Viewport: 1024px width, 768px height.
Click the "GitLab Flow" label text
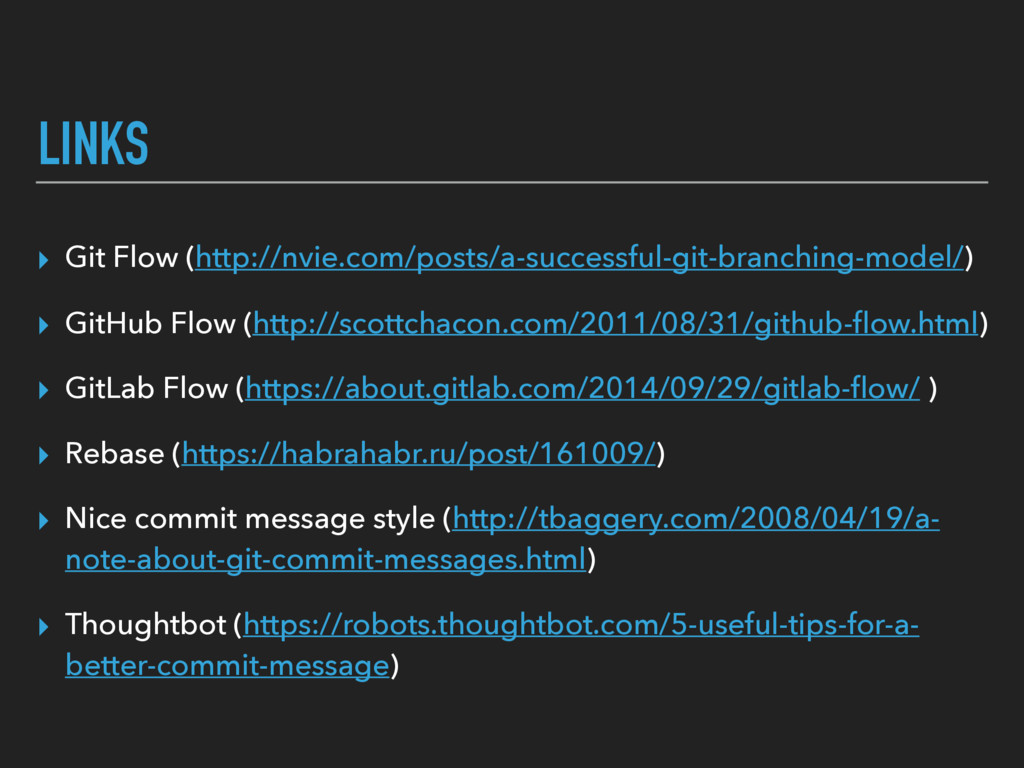pos(146,388)
